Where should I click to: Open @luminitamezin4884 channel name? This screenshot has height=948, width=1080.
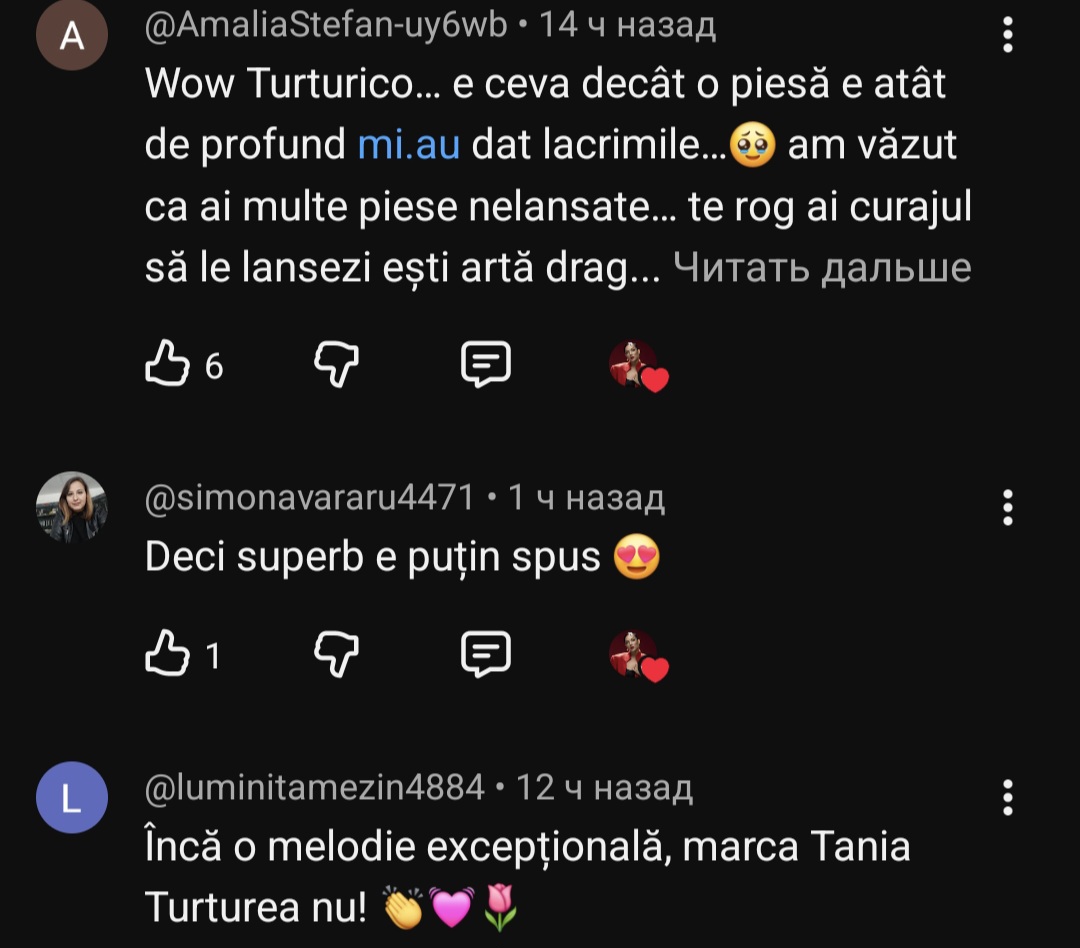tap(315, 788)
